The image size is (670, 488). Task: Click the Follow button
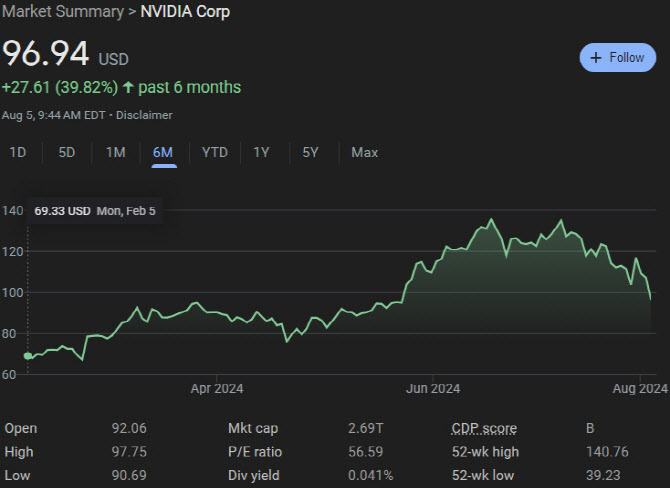617,57
